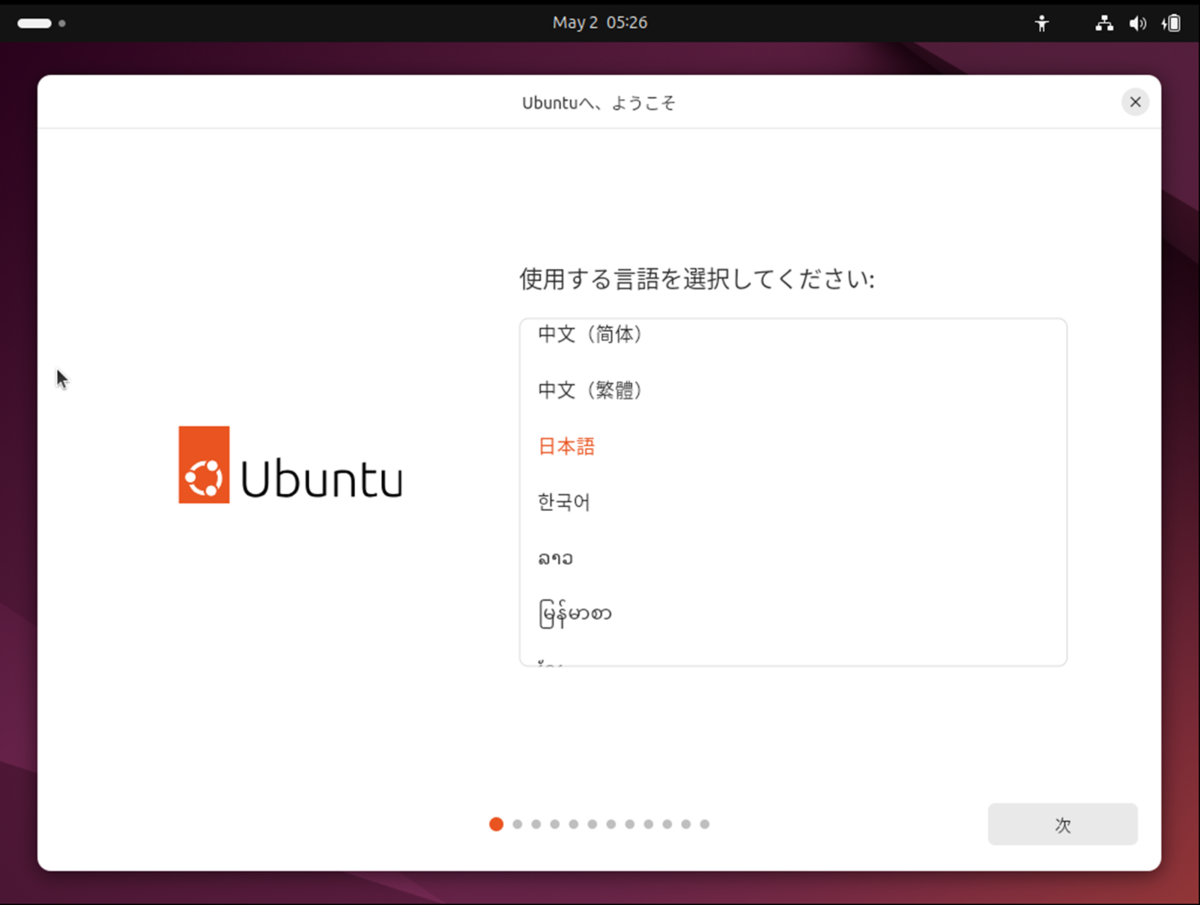Select 日本語 language
This screenshot has width=1200, height=905.
pos(793,446)
